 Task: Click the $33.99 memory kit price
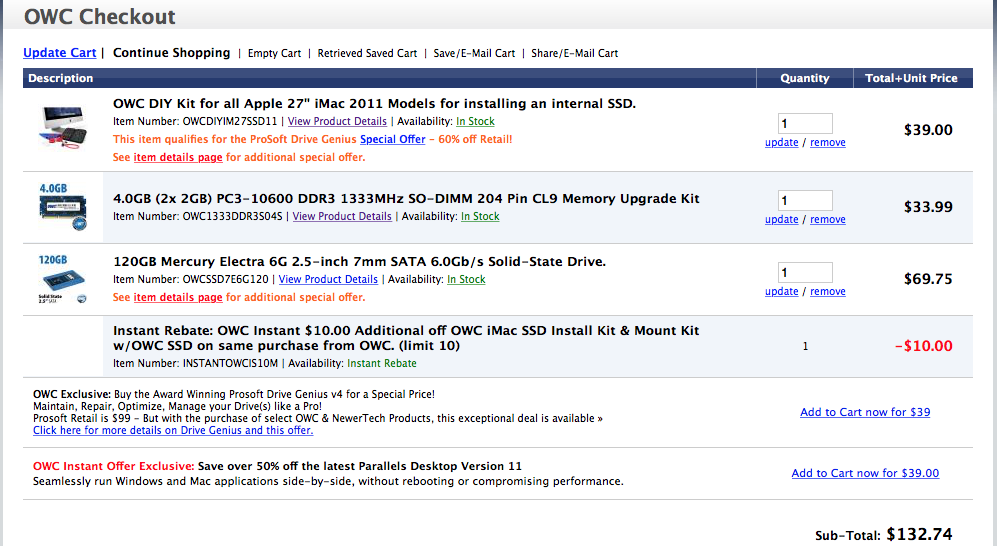928,207
